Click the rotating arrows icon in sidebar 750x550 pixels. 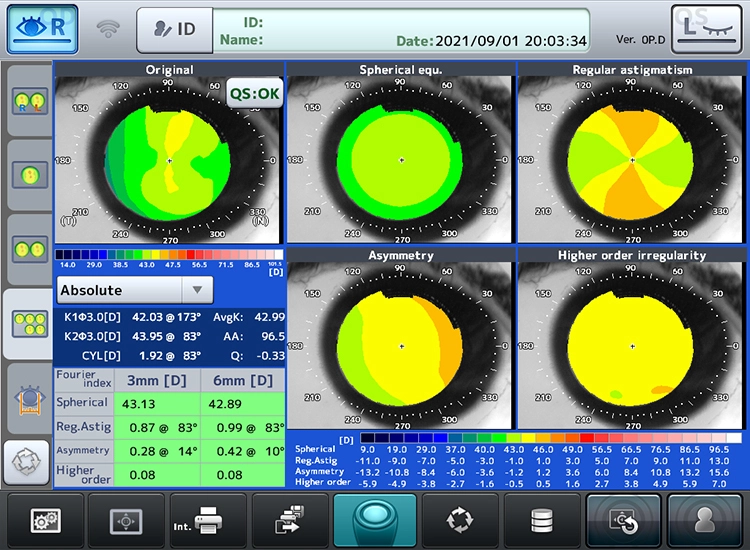point(26,463)
